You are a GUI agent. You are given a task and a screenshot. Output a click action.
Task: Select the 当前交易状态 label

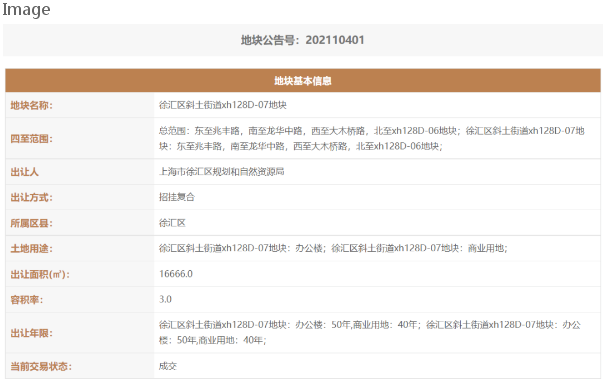point(41,366)
